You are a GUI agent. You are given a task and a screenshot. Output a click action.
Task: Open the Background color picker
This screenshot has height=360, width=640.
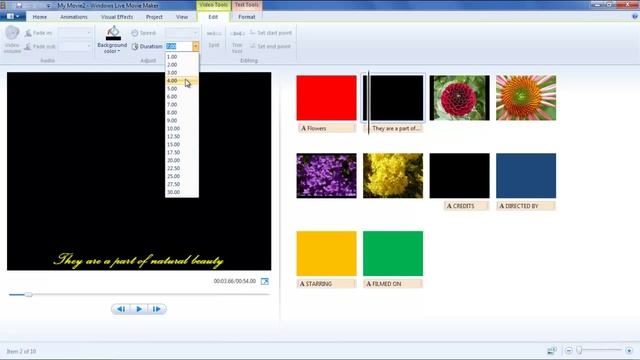[112, 40]
